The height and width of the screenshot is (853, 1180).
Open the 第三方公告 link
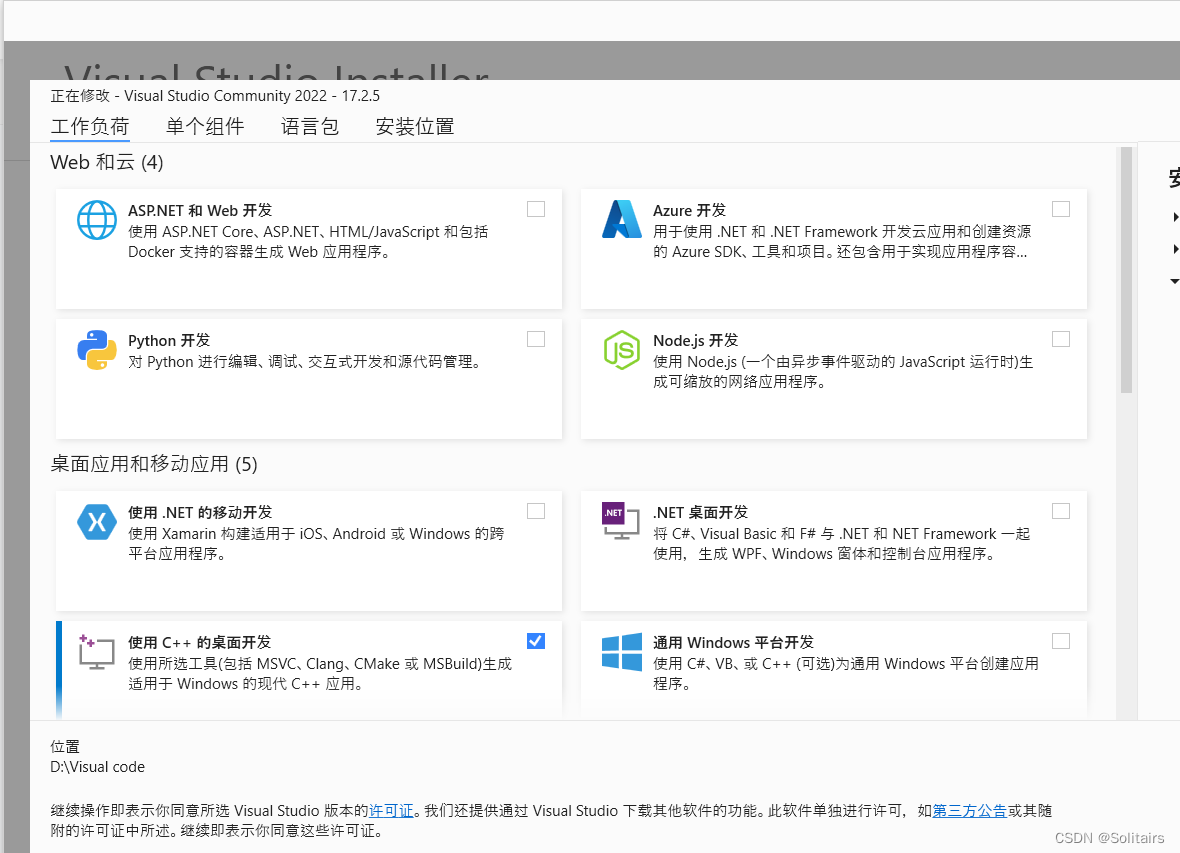click(969, 811)
